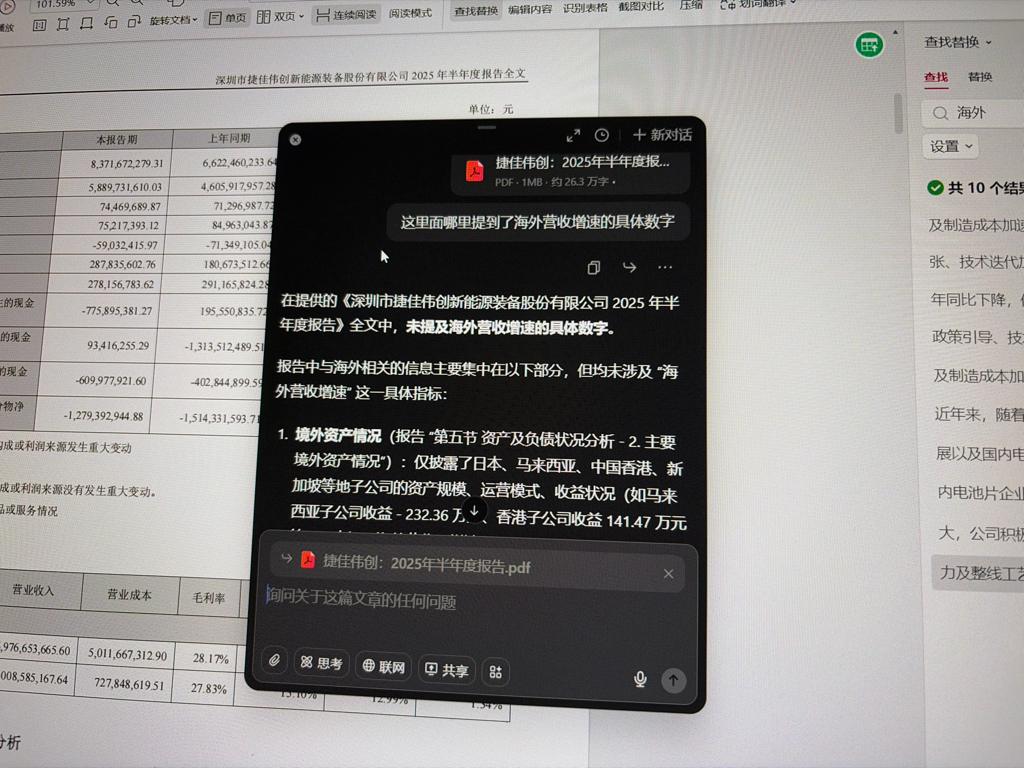Viewport: 1024px width, 768px height.
Task: Click the fit-page-height icon in toolbar
Action: [x=63, y=24]
